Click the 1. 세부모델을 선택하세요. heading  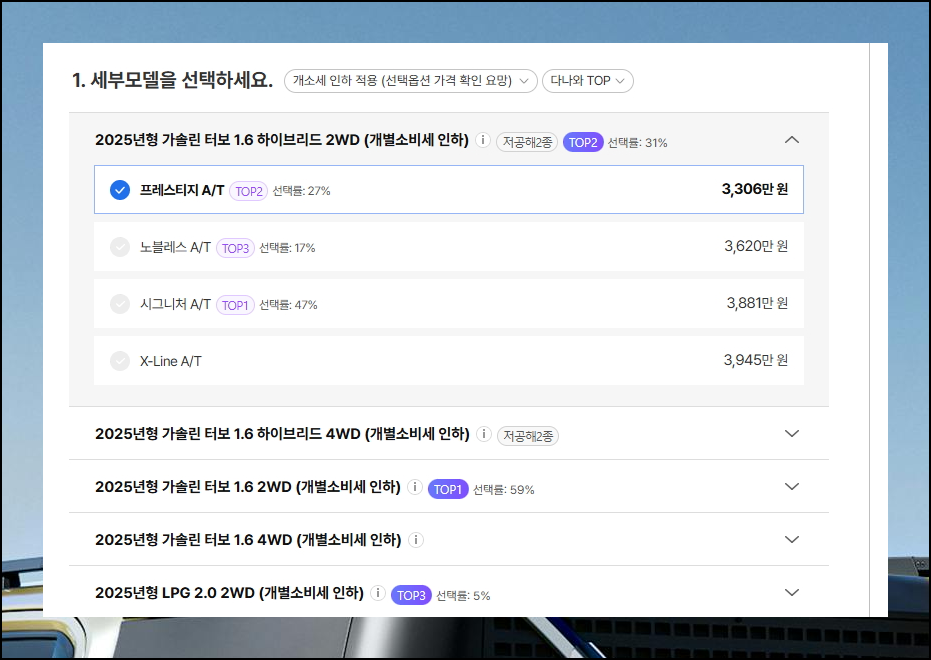tap(173, 80)
